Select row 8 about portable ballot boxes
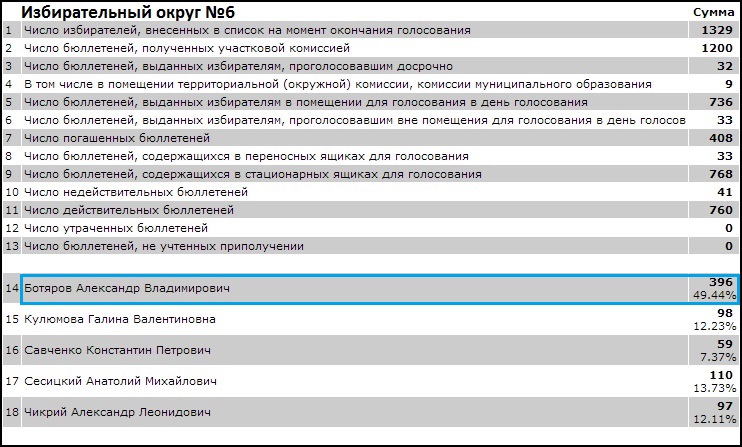 [x=246, y=156]
